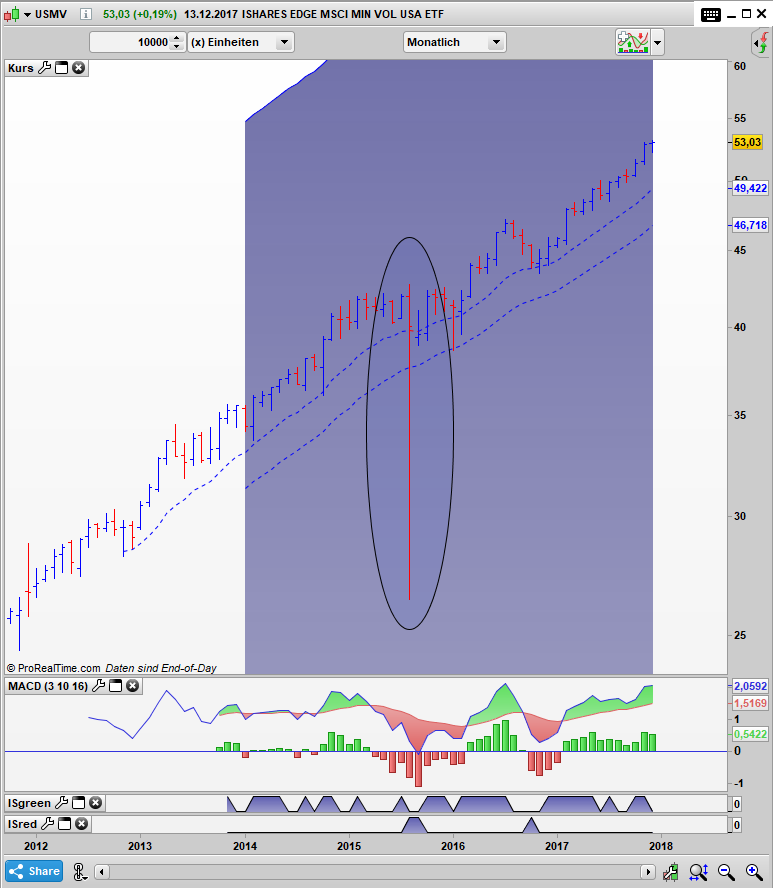Open the indicators button dropdown arrow
This screenshot has width=773, height=888.
point(658,43)
